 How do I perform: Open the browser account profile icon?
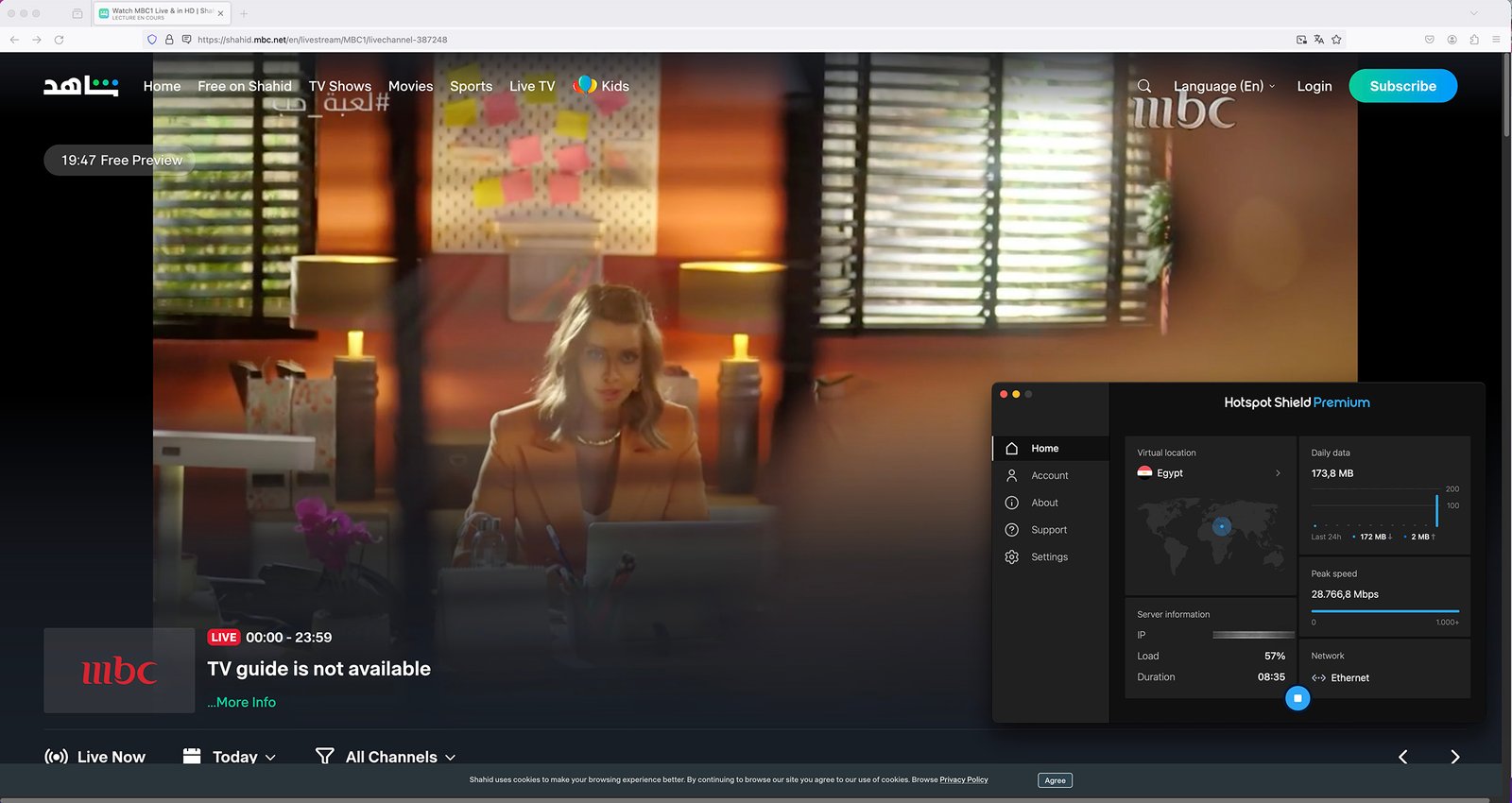tap(1452, 40)
